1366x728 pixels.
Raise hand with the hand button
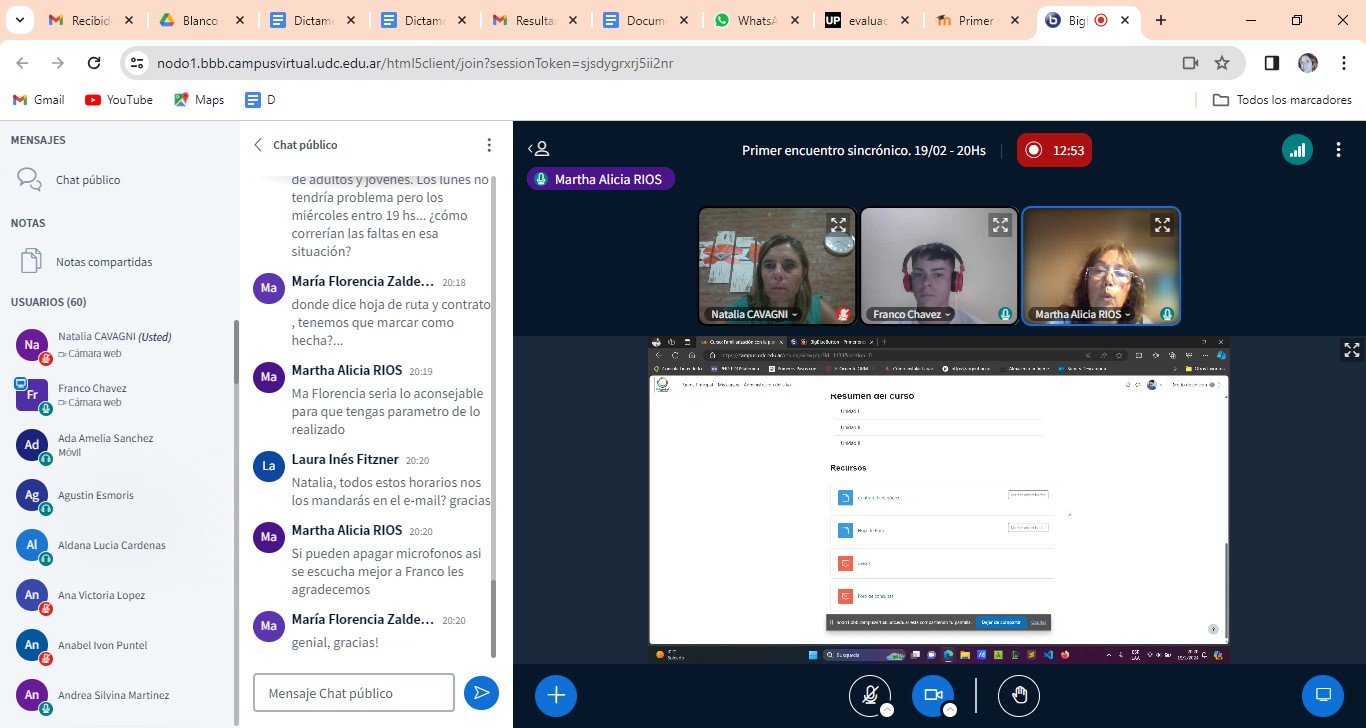point(1019,695)
